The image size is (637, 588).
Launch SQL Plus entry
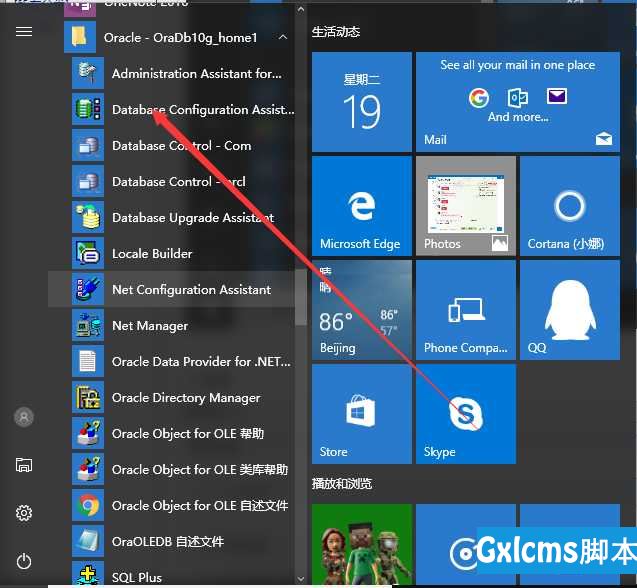pyautogui.click(x=172, y=573)
